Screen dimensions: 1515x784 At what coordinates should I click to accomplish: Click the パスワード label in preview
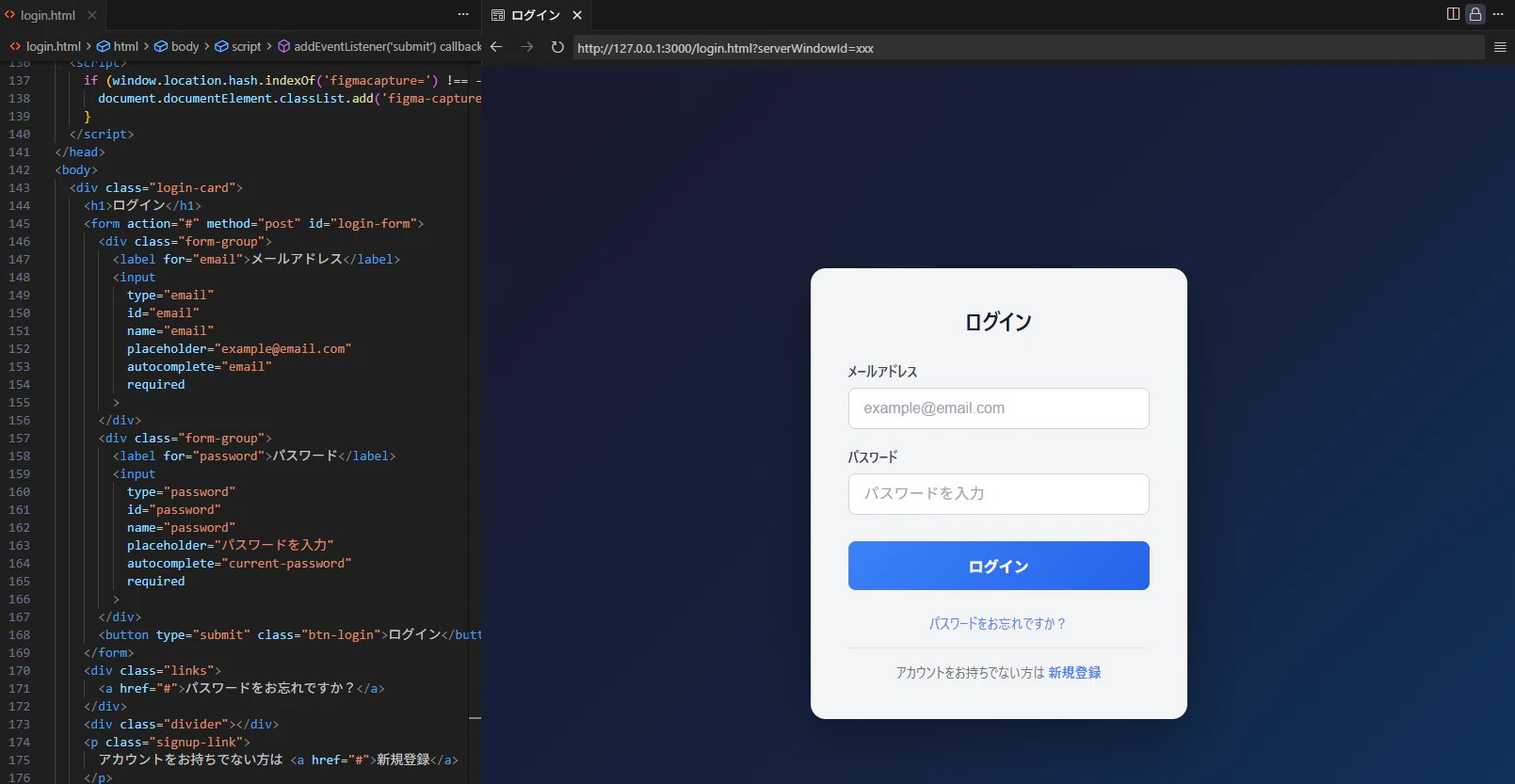[873, 457]
